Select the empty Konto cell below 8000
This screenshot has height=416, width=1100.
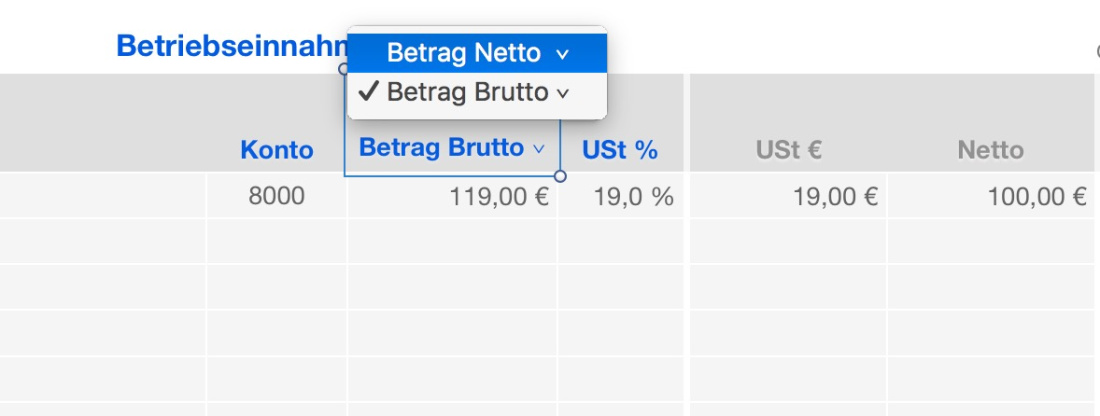coord(276,241)
